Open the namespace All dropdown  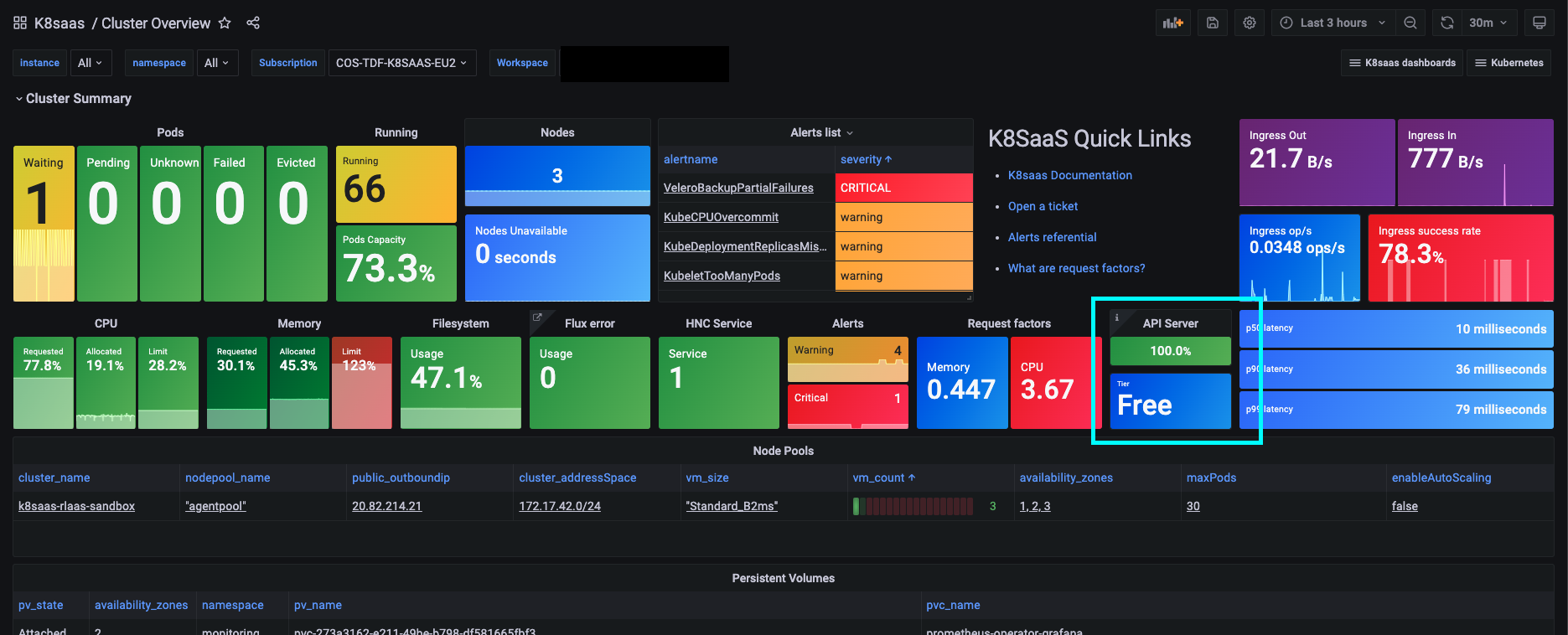217,63
